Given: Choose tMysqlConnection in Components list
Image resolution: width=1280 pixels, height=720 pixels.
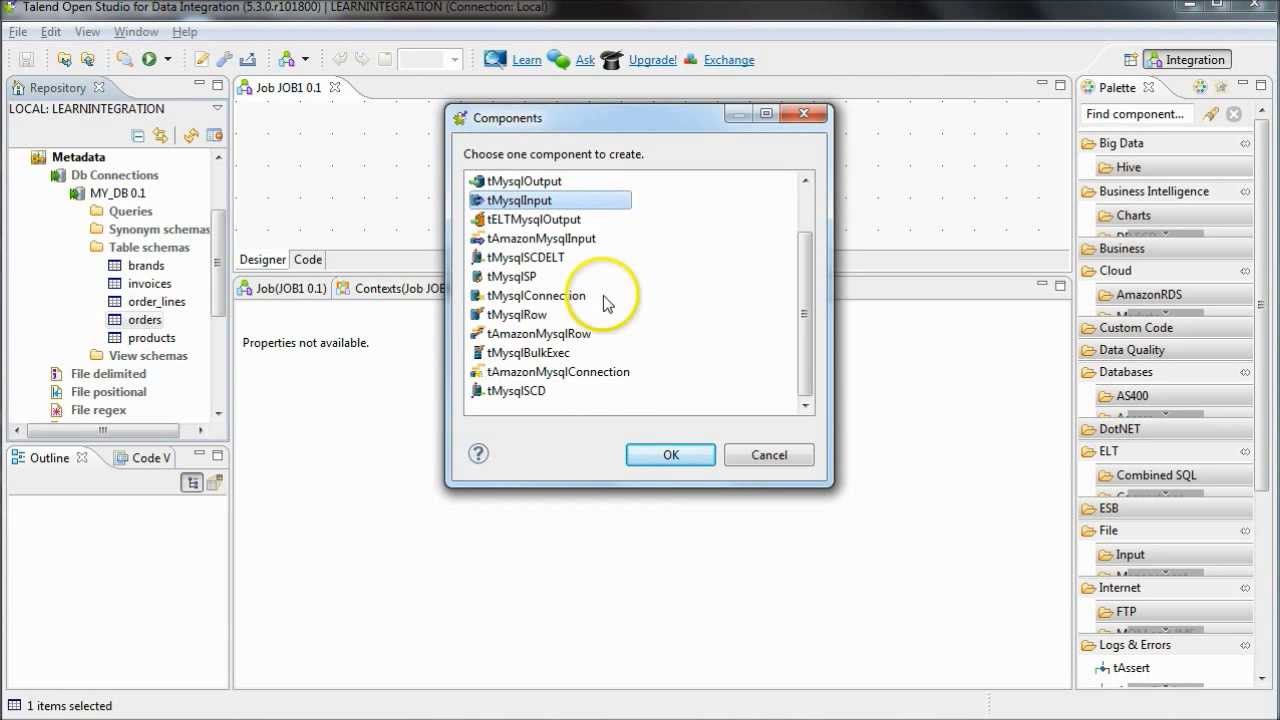Looking at the screenshot, I should [536, 295].
